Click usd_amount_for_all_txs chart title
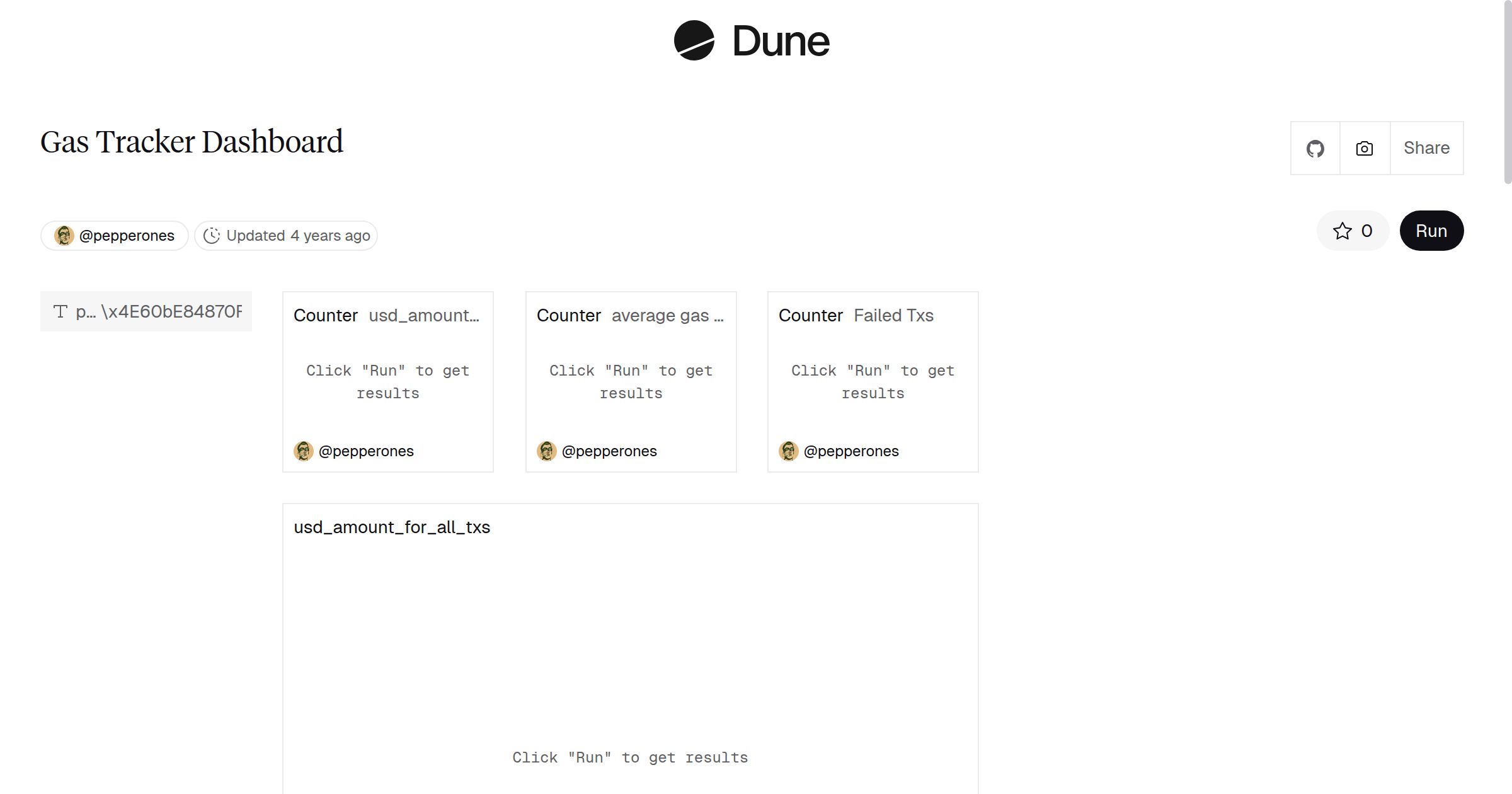 coord(392,527)
